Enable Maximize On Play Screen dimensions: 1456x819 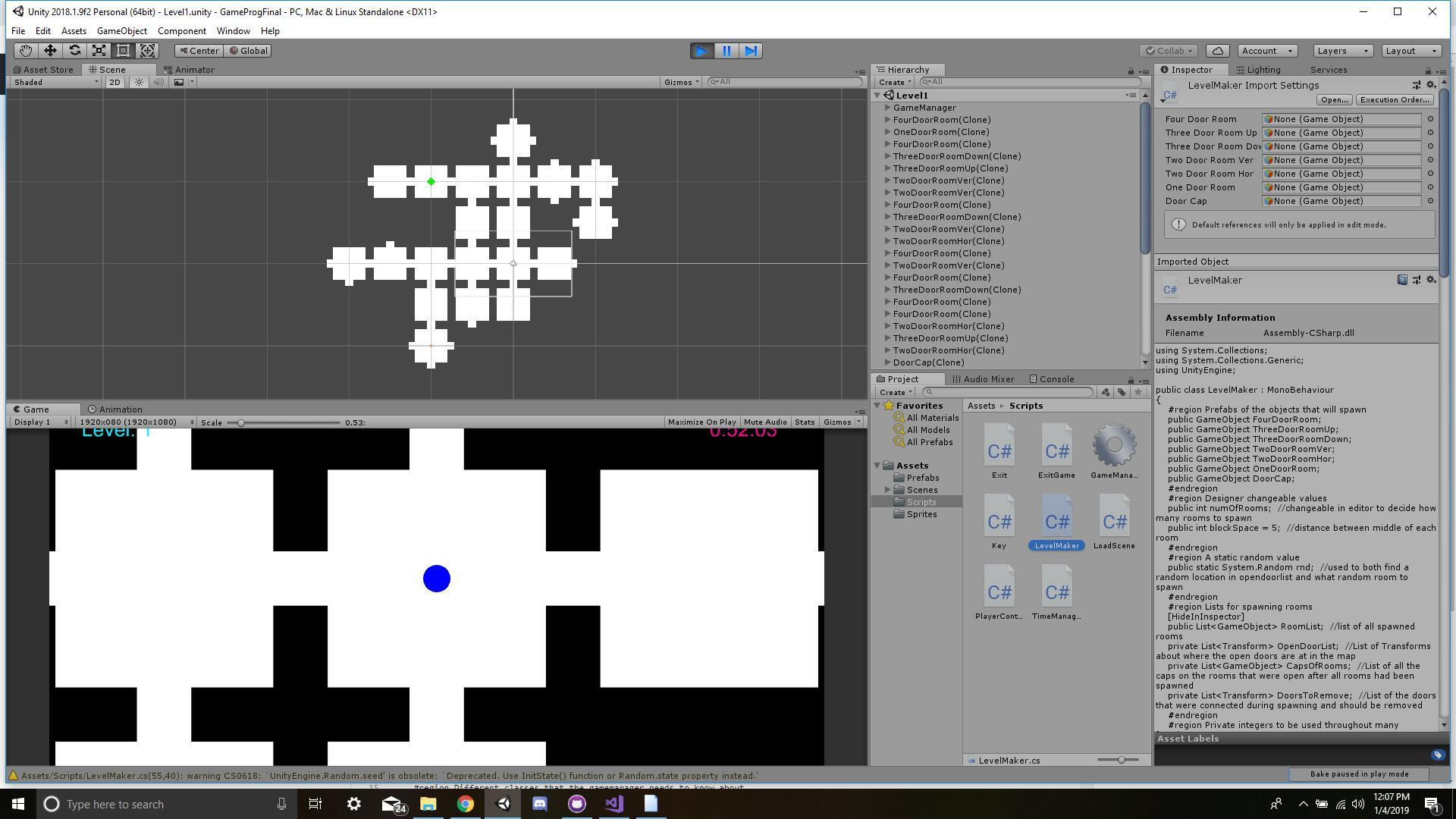701,422
